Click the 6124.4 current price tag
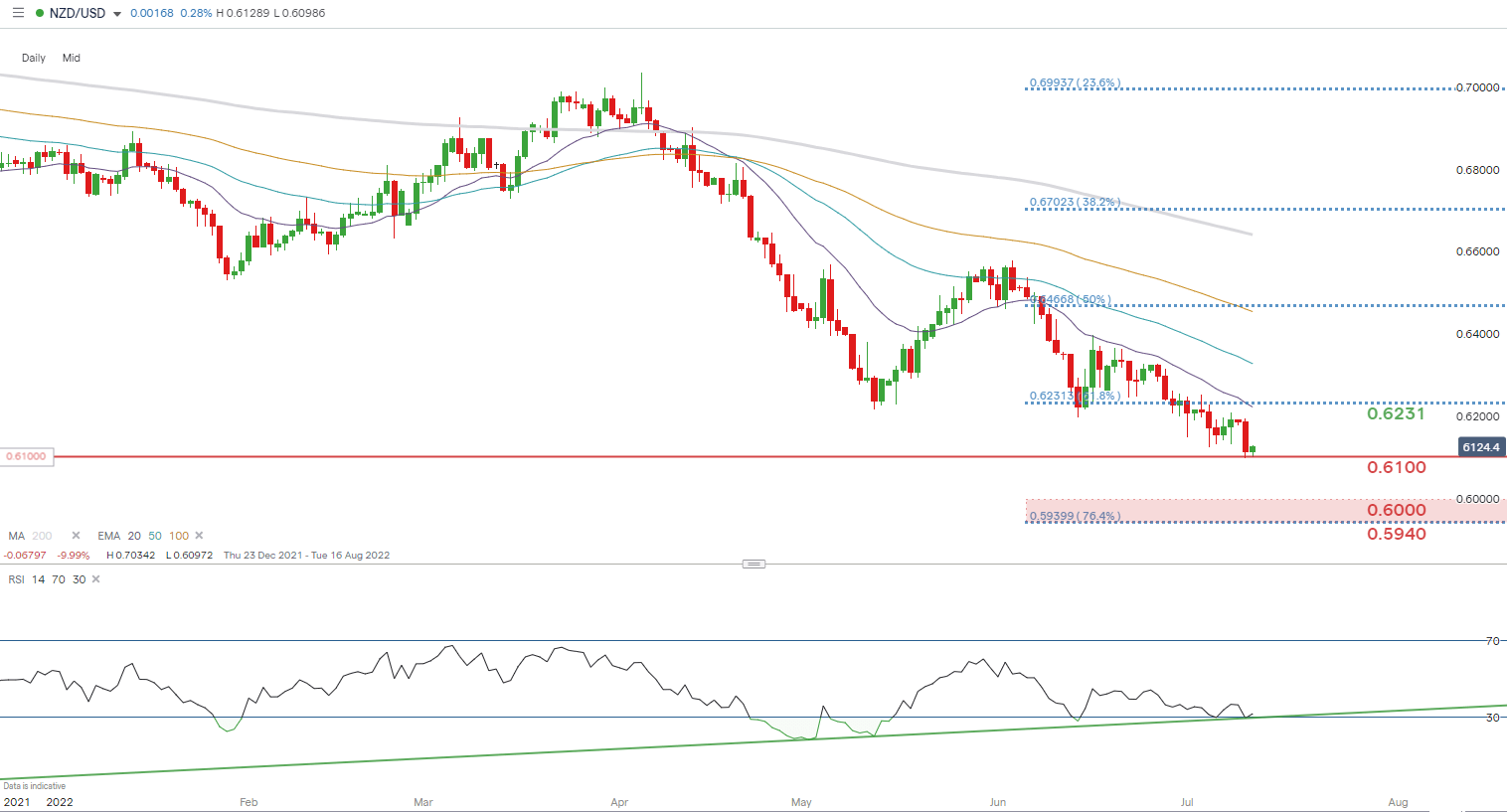Image resolution: width=1507 pixels, height=812 pixels. 1480,447
